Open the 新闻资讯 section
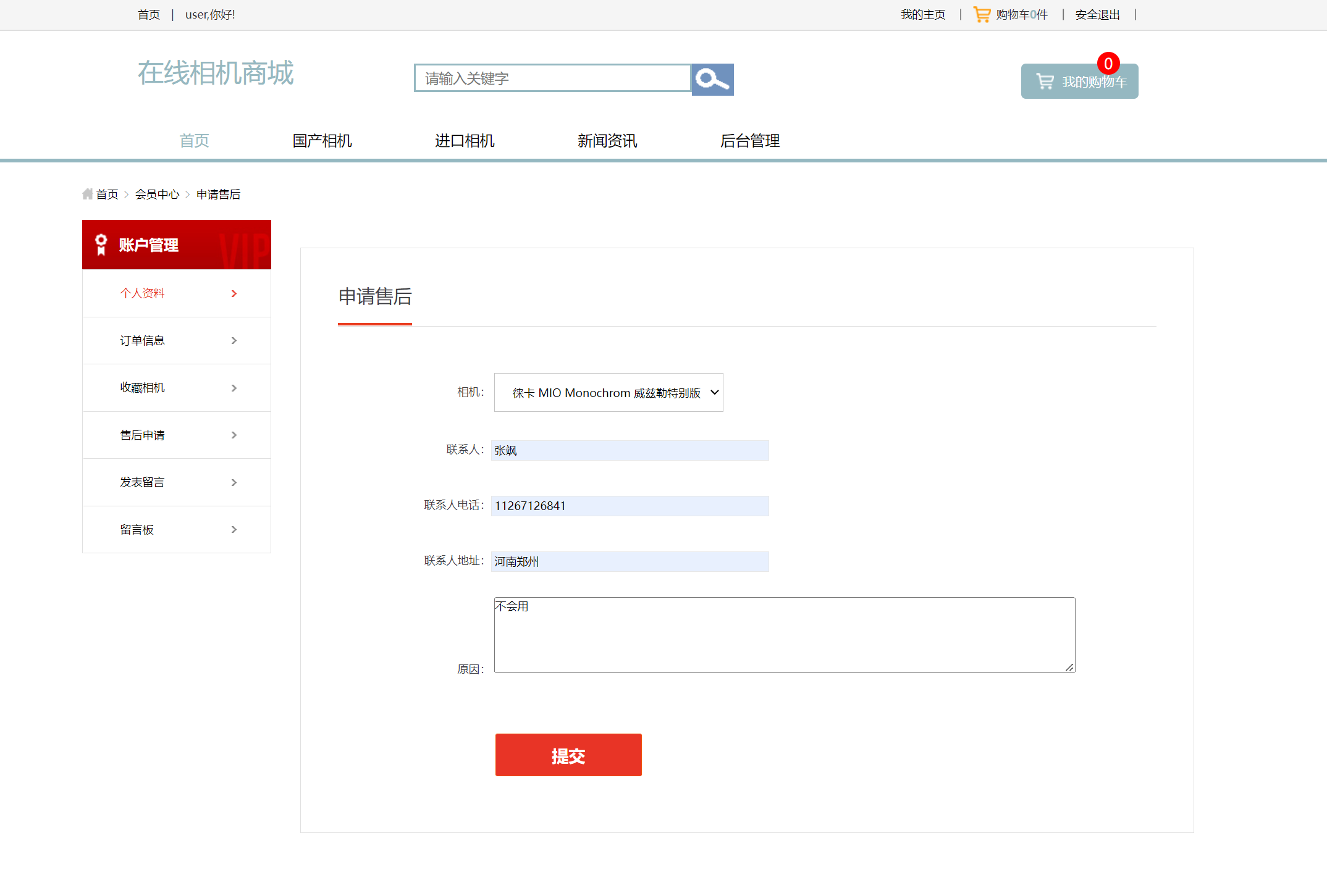 (607, 141)
